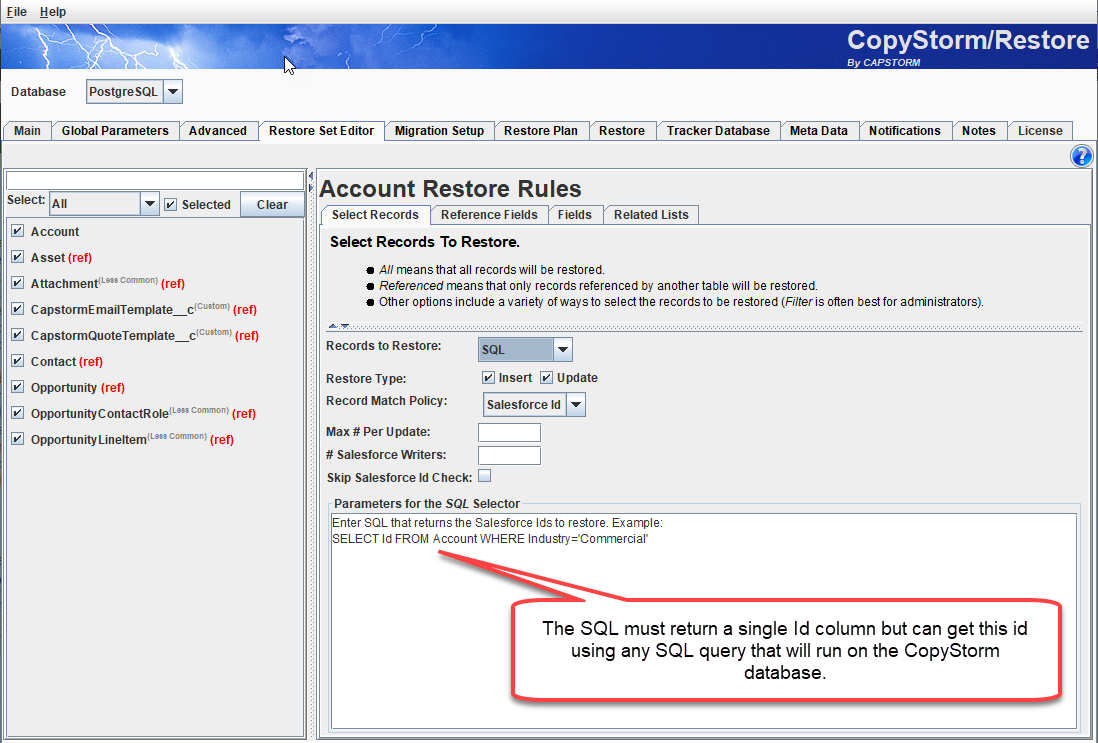Select the Contact table name
The image size is (1098, 743).
pos(53,361)
